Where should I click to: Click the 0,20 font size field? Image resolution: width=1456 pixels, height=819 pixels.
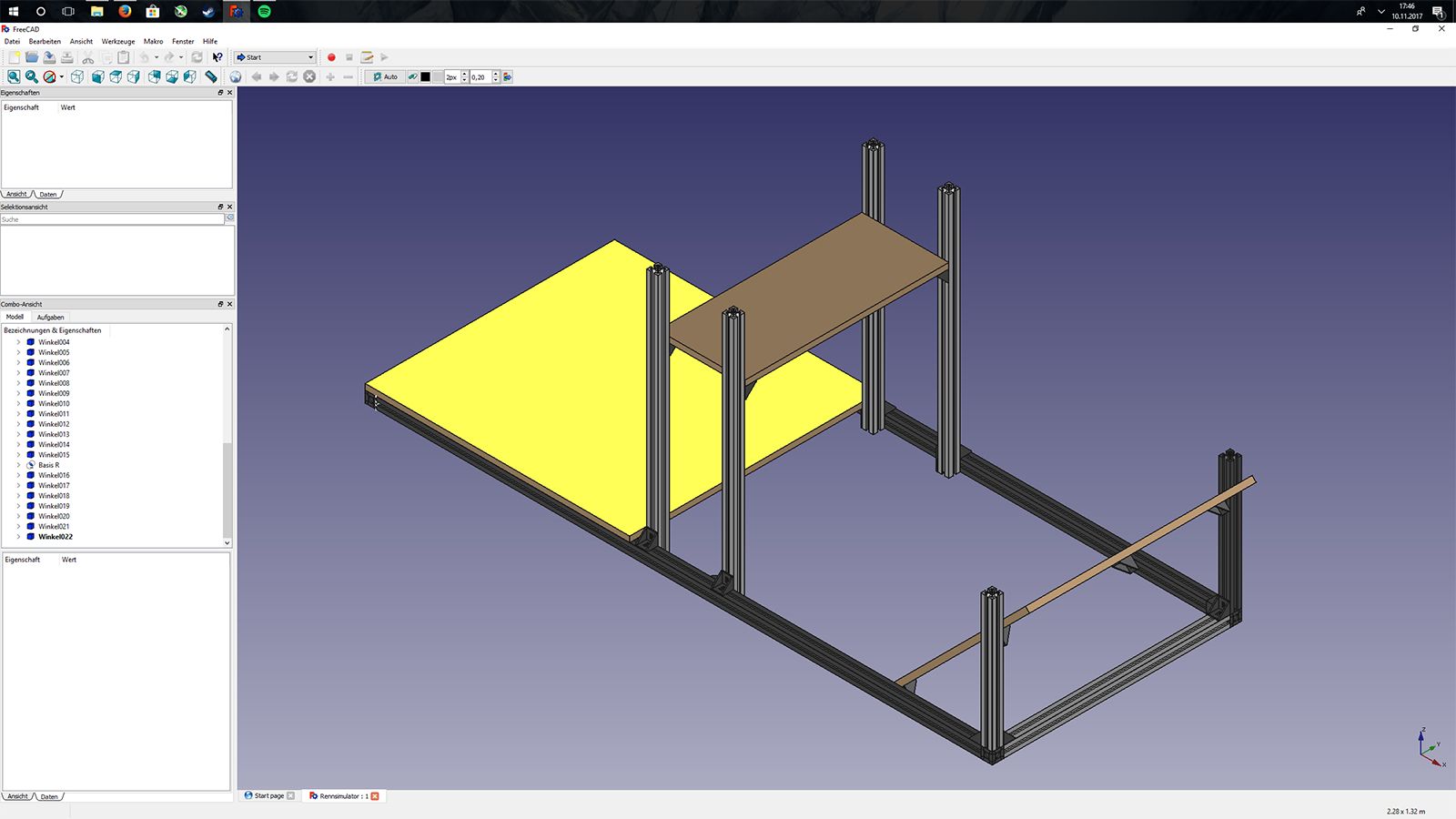[x=480, y=77]
